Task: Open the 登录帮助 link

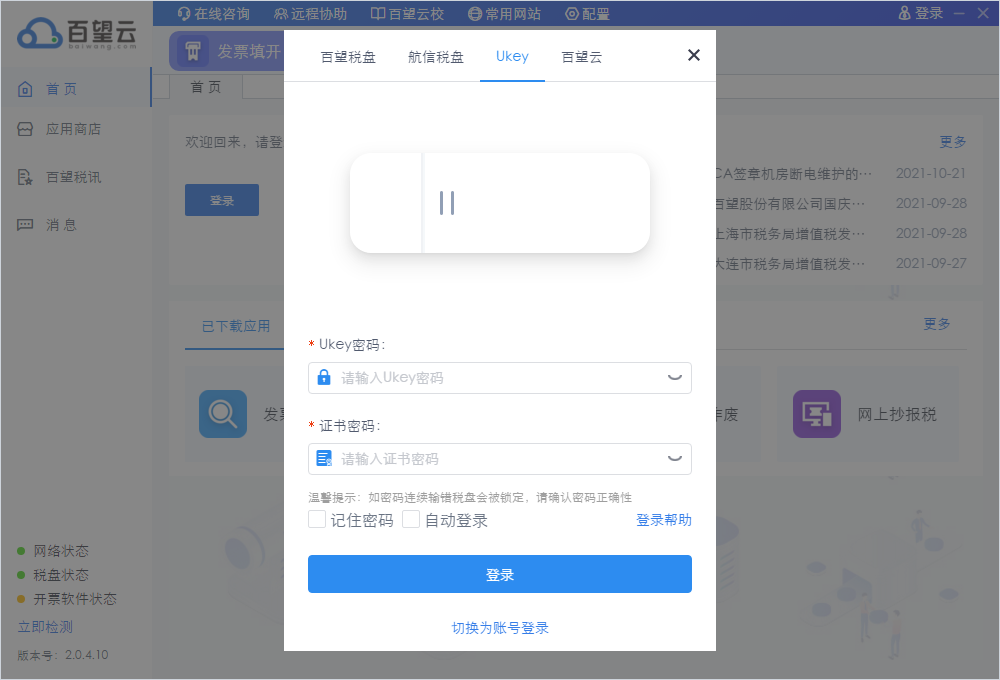Action: click(664, 520)
